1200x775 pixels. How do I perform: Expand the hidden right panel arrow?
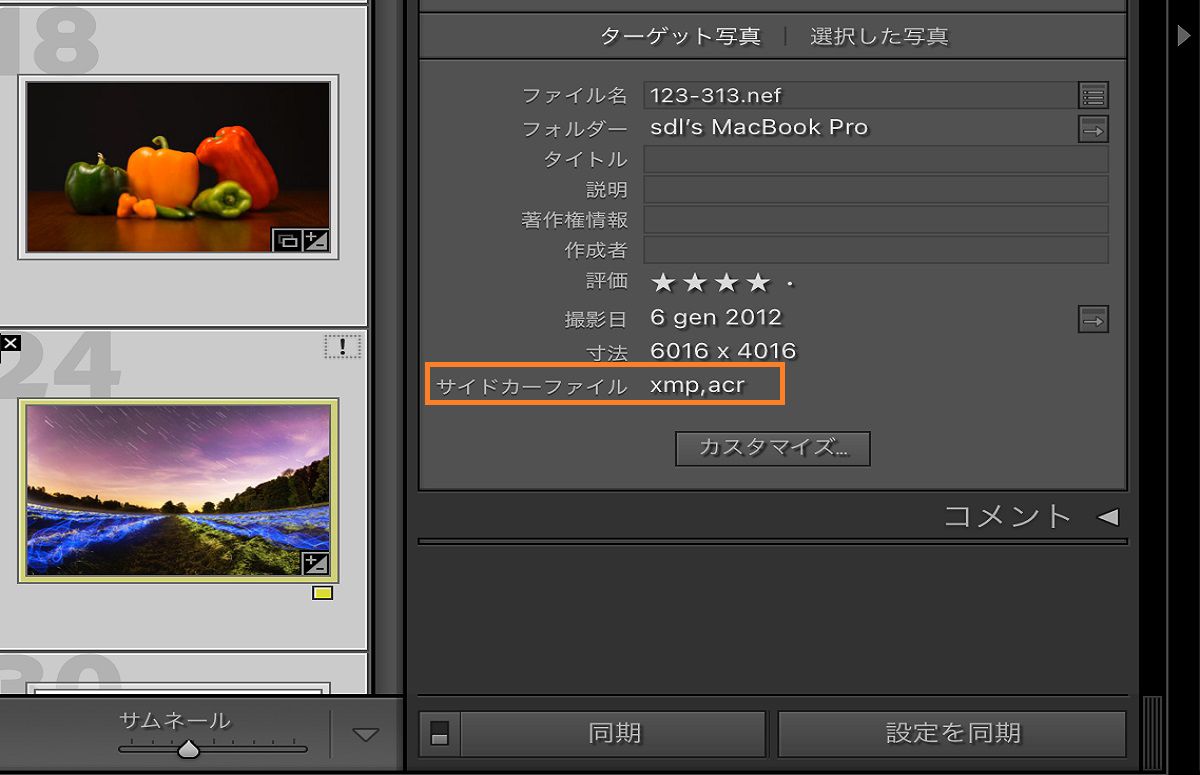tap(1184, 34)
